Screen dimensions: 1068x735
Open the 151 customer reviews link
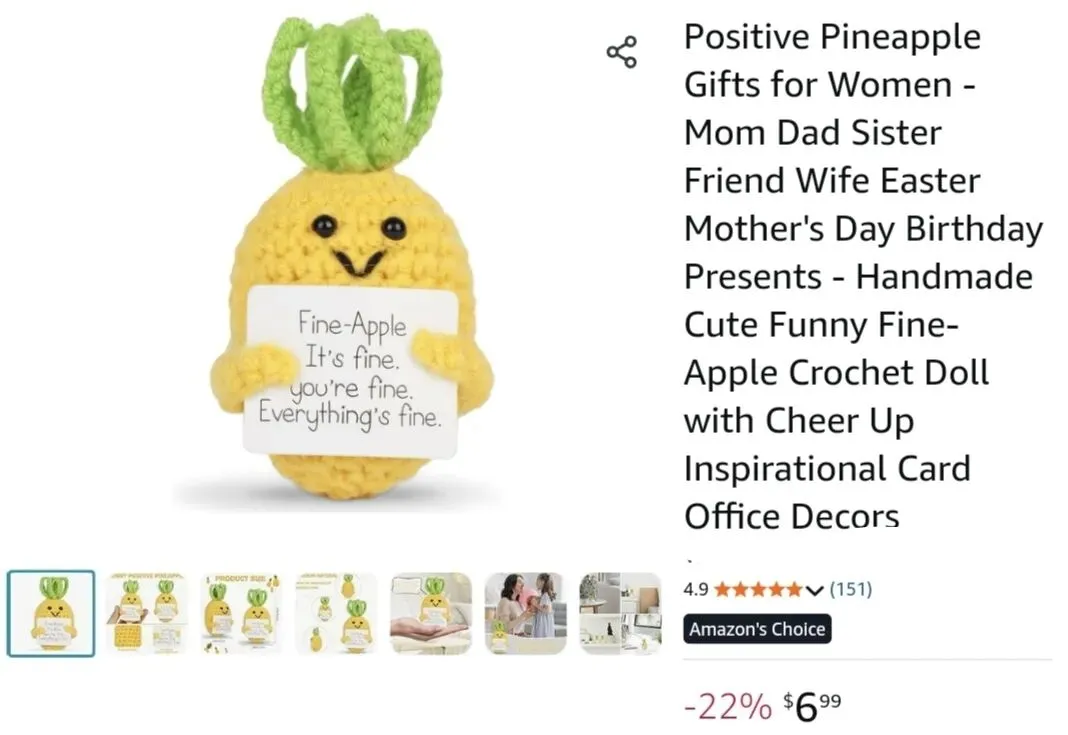pyautogui.click(x=850, y=589)
